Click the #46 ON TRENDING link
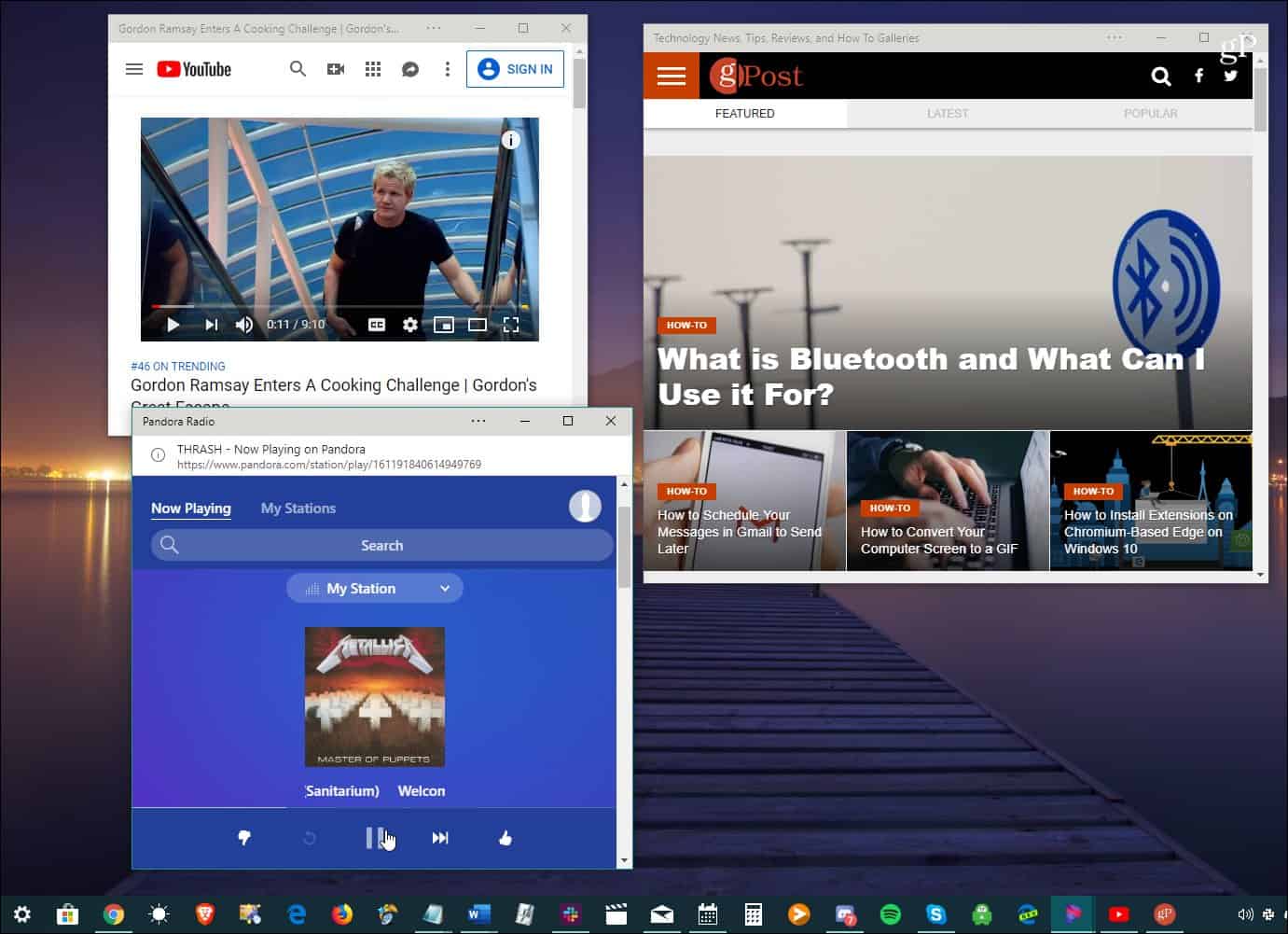The height and width of the screenshot is (934, 1288). coord(178,366)
